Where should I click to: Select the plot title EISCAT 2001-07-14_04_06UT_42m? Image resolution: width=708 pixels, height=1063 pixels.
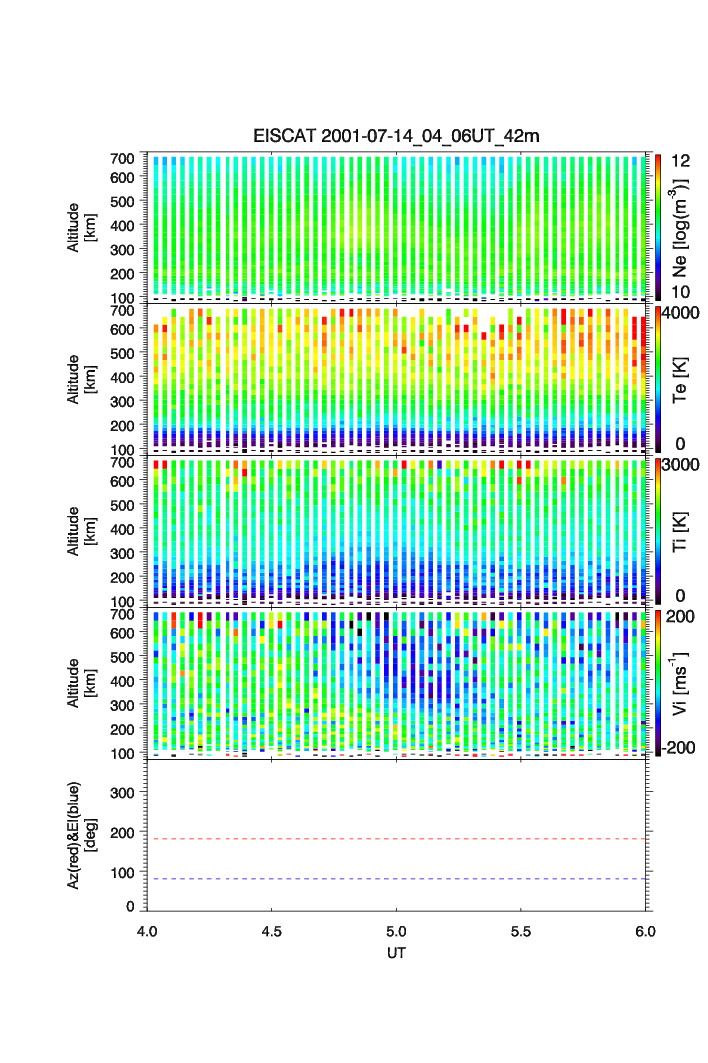tap(396, 136)
